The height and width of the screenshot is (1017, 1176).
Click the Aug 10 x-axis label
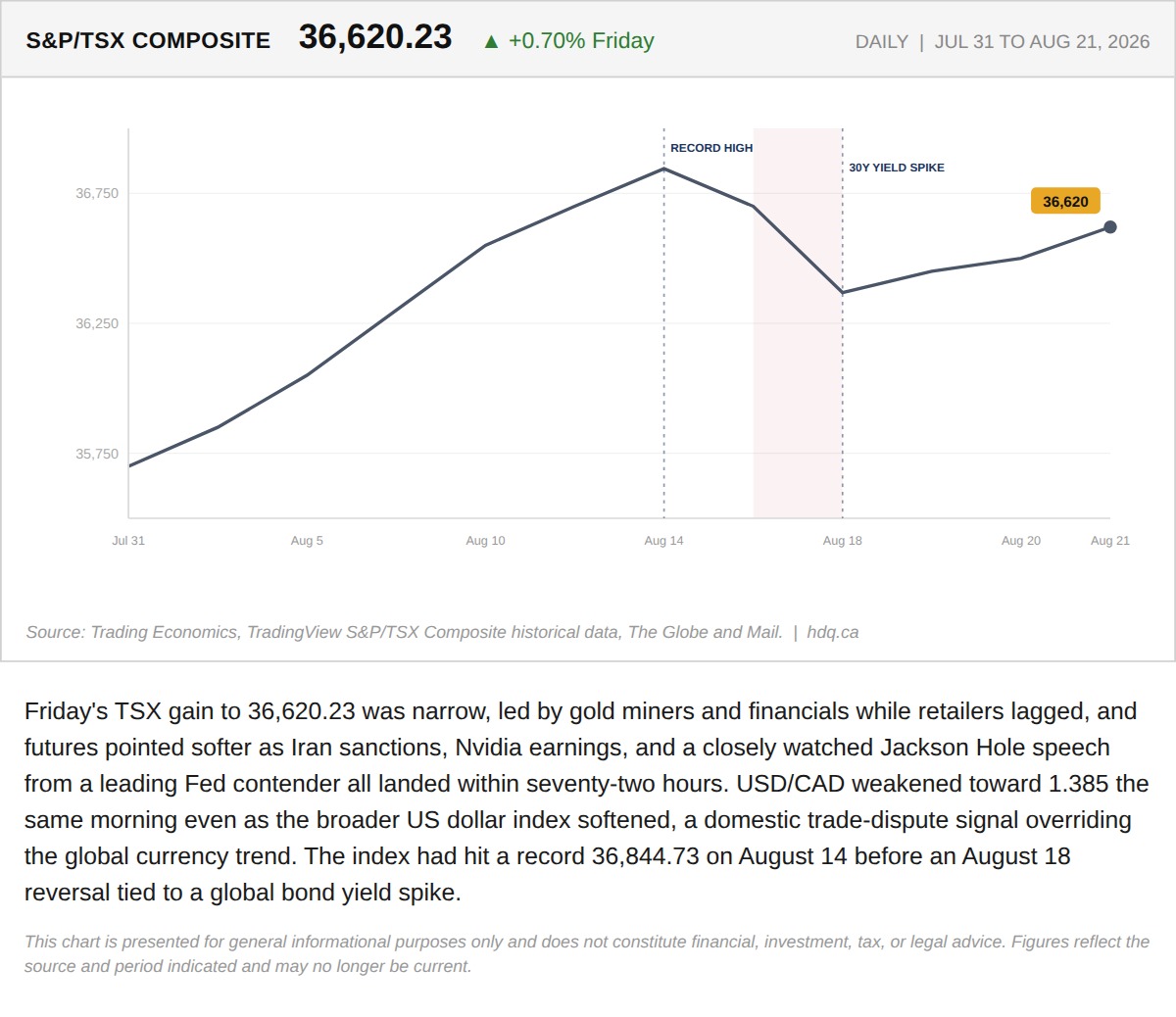[x=485, y=541]
